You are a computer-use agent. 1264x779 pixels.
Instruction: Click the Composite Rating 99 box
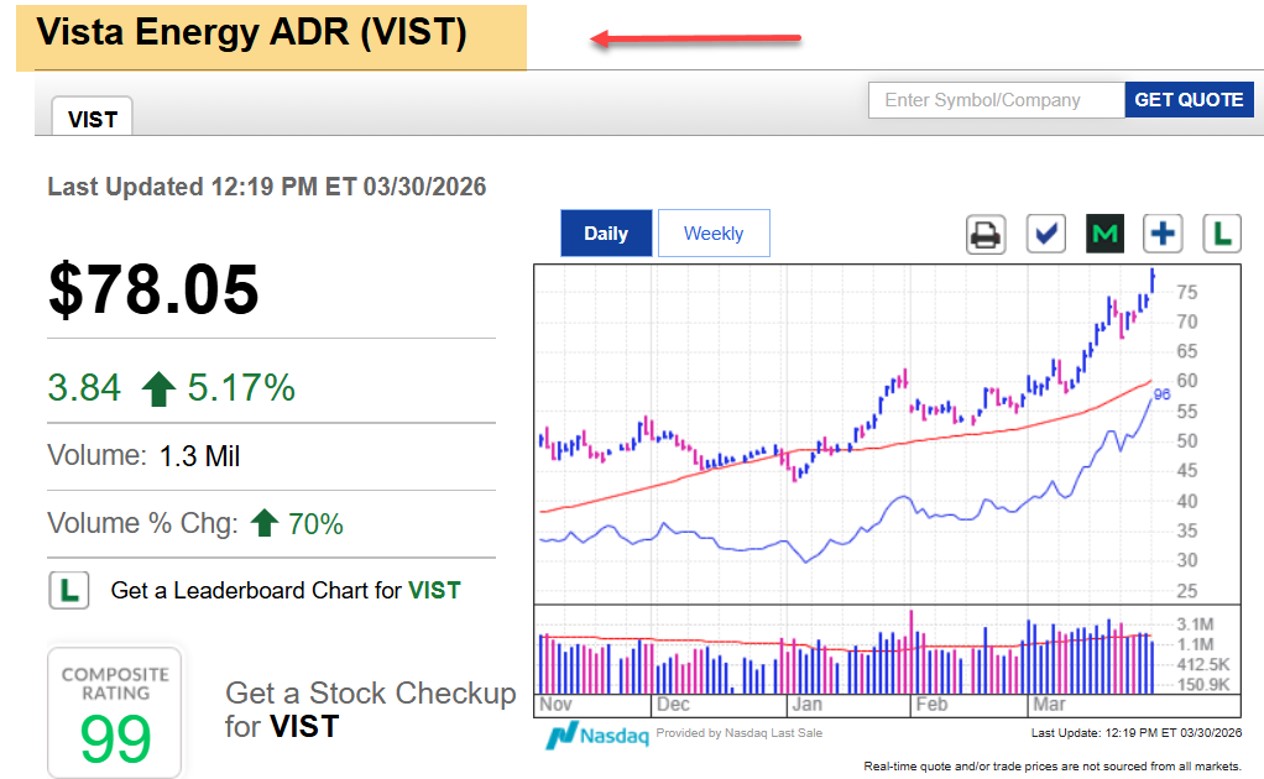pyautogui.click(x=115, y=712)
